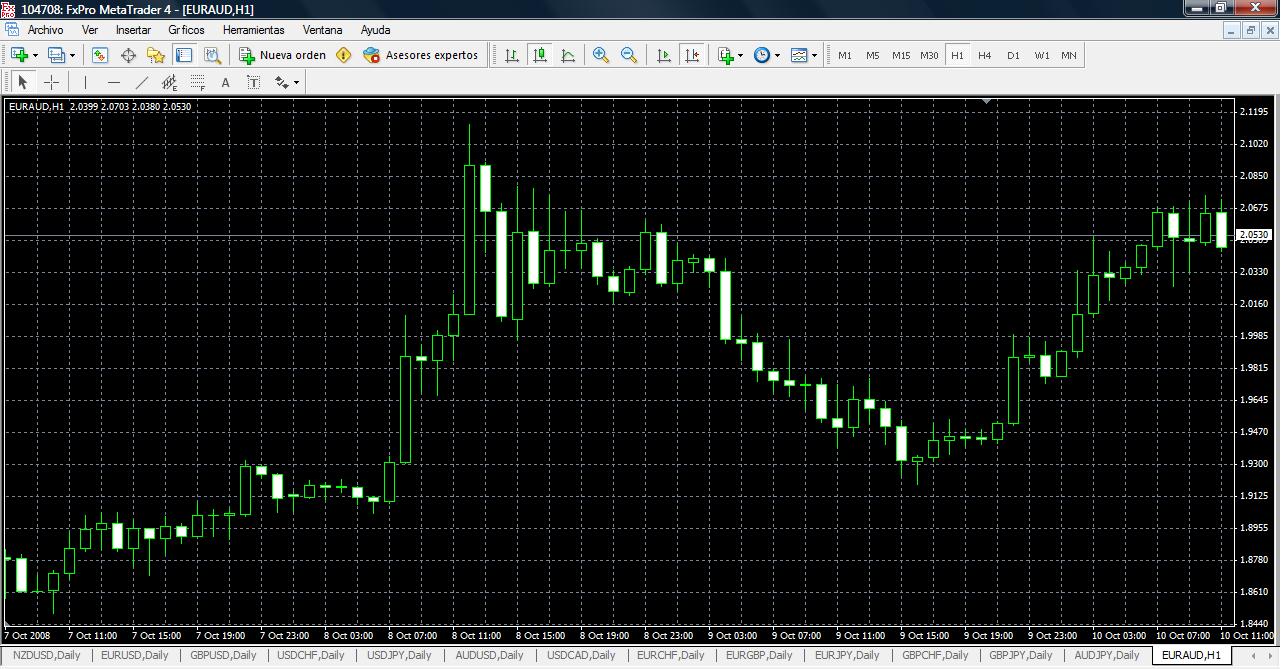Switch to bar chart display

point(512,55)
